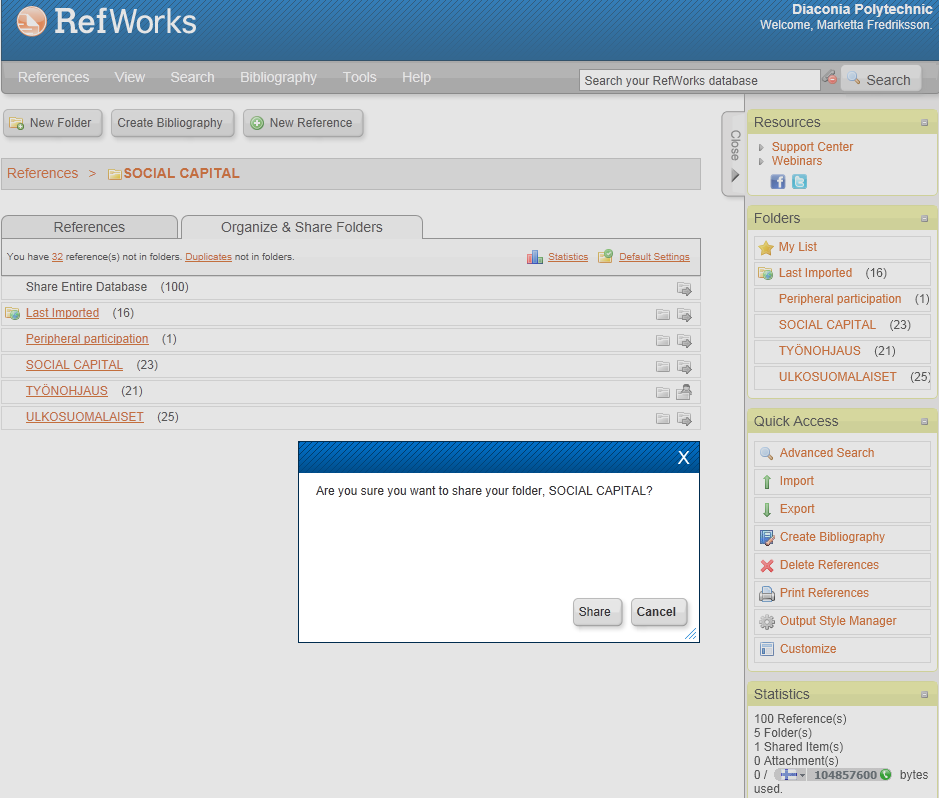Click the Default Settings folder icon

click(605, 256)
